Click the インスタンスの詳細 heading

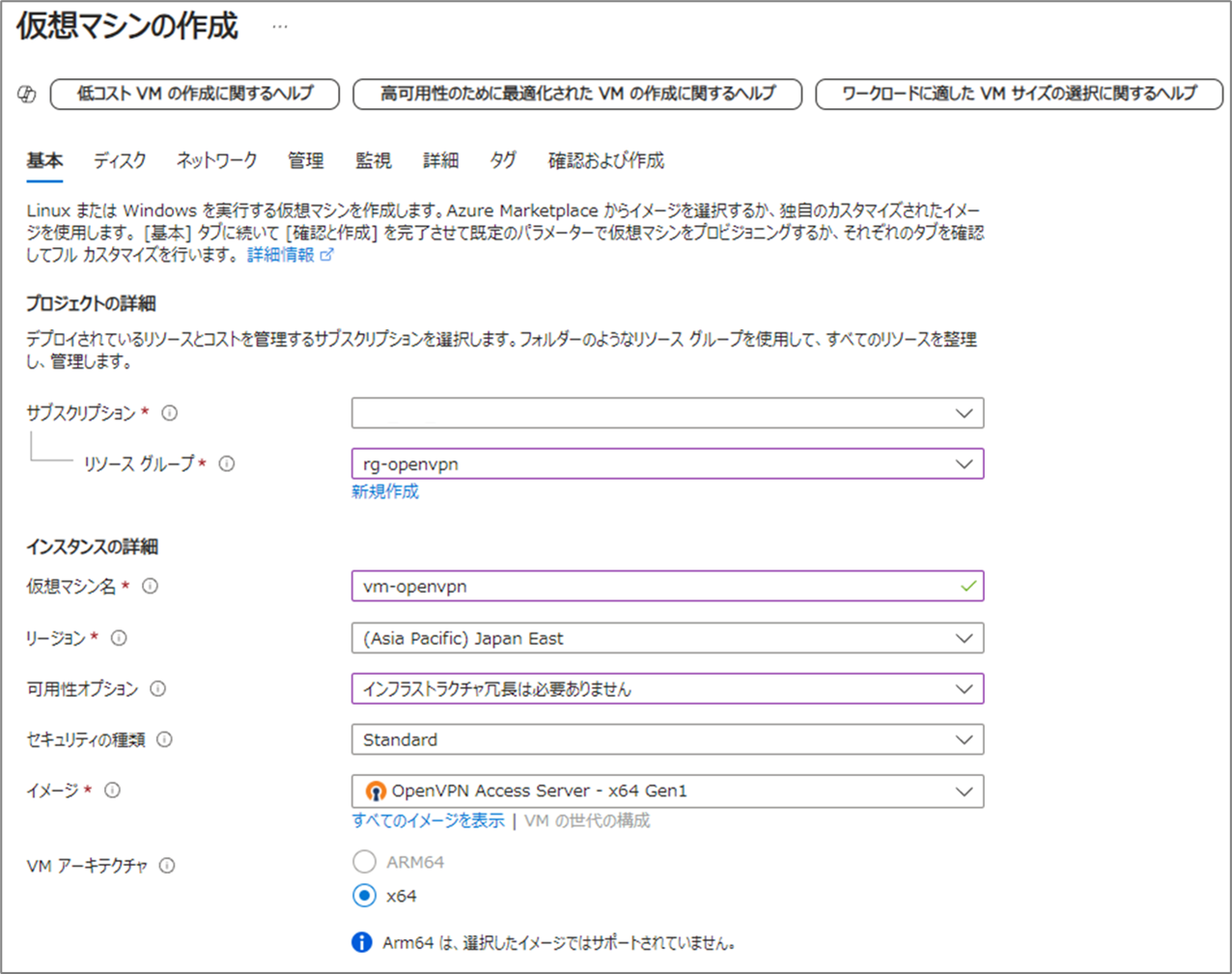[93, 546]
